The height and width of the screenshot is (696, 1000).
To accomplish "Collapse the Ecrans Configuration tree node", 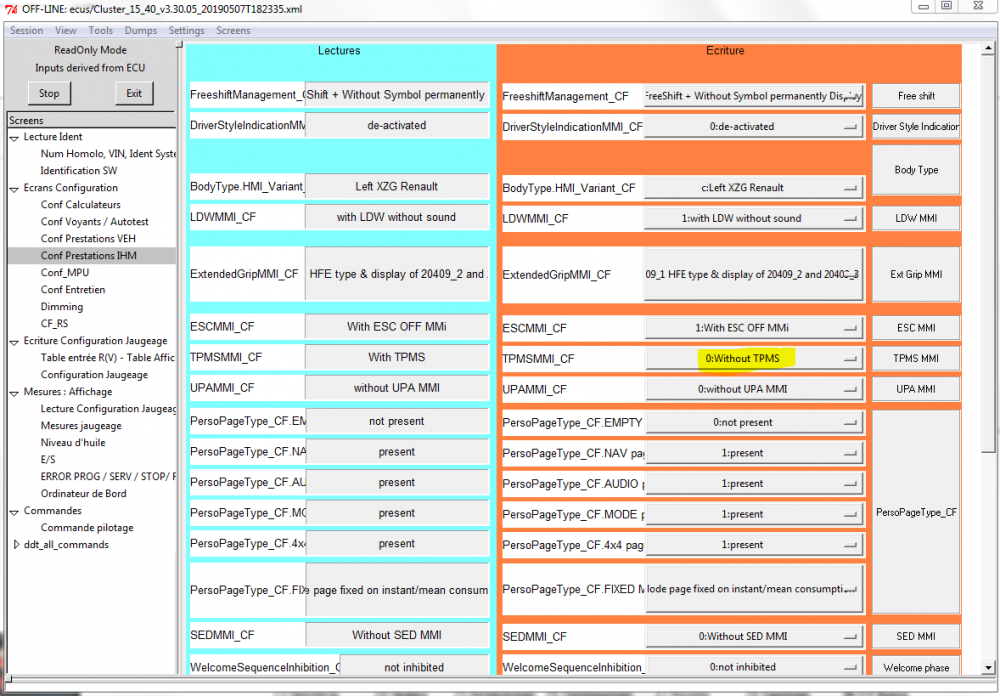I will [15, 188].
